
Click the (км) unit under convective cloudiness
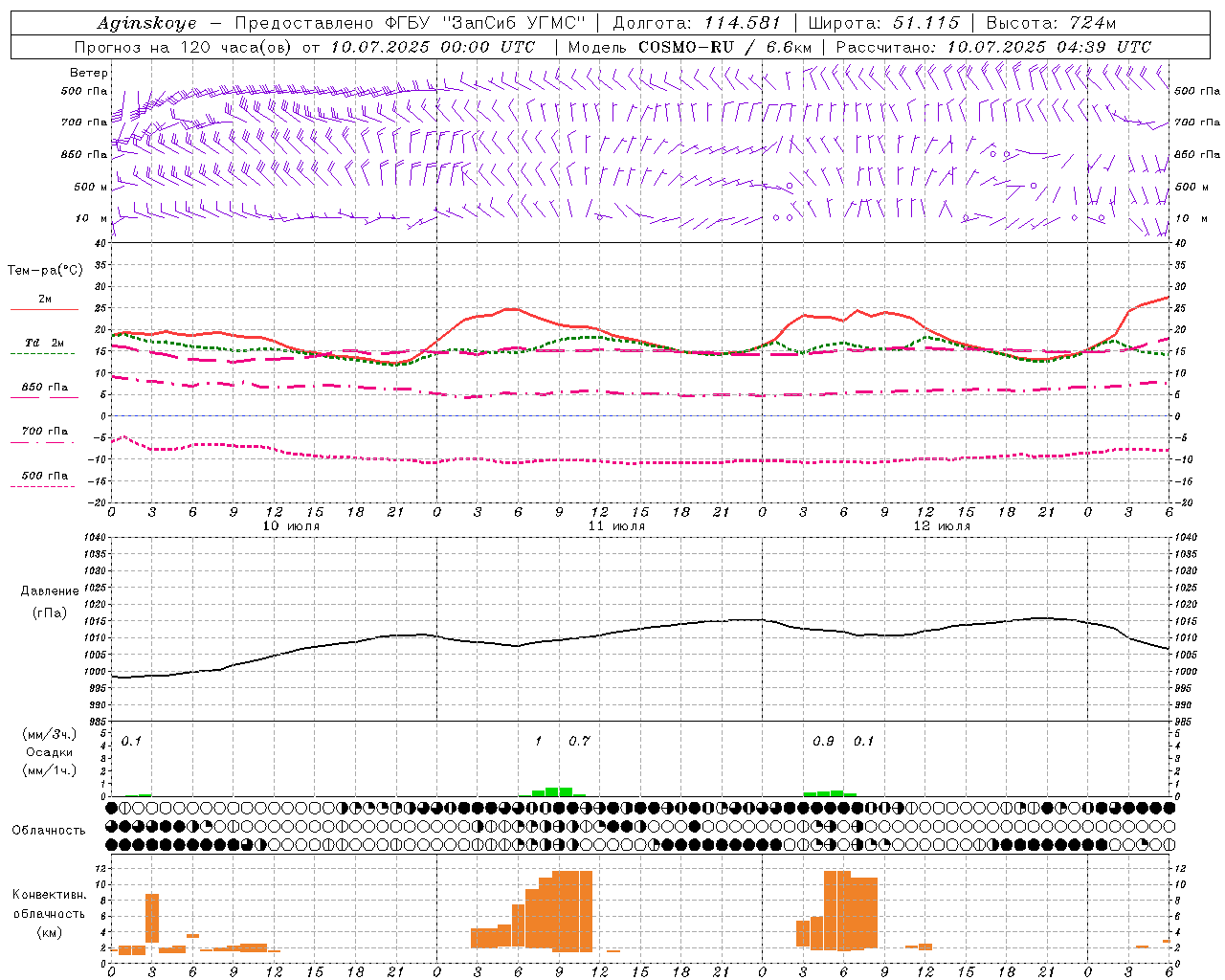(x=49, y=932)
